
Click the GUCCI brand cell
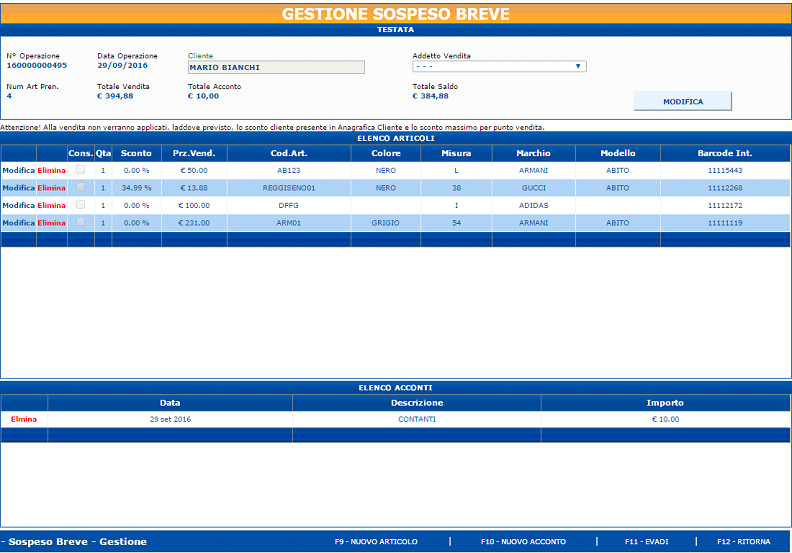533,188
